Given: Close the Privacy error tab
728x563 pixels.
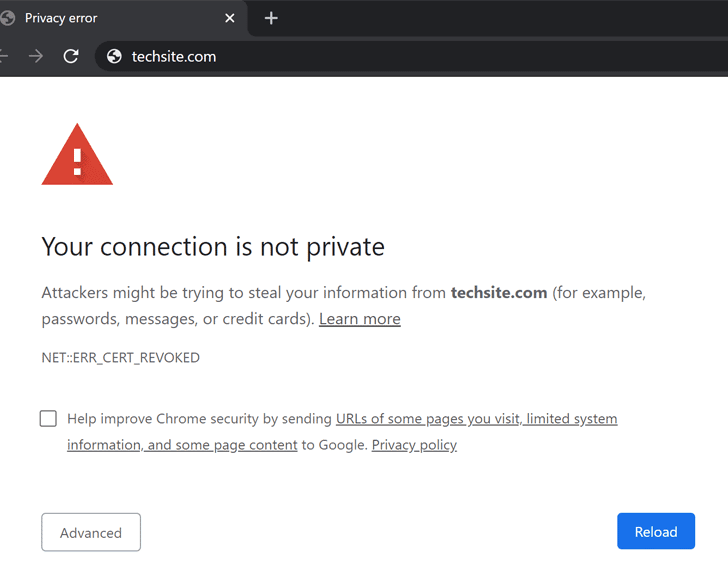Looking at the screenshot, I should tap(230, 18).
